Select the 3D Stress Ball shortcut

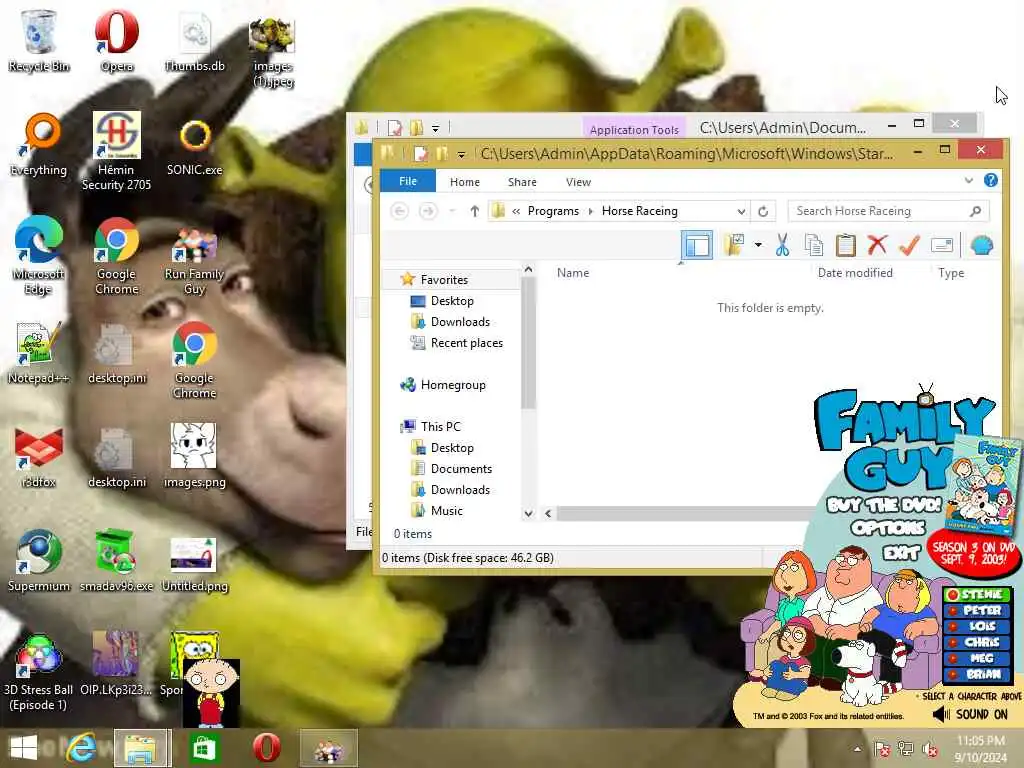coord(39,673)
